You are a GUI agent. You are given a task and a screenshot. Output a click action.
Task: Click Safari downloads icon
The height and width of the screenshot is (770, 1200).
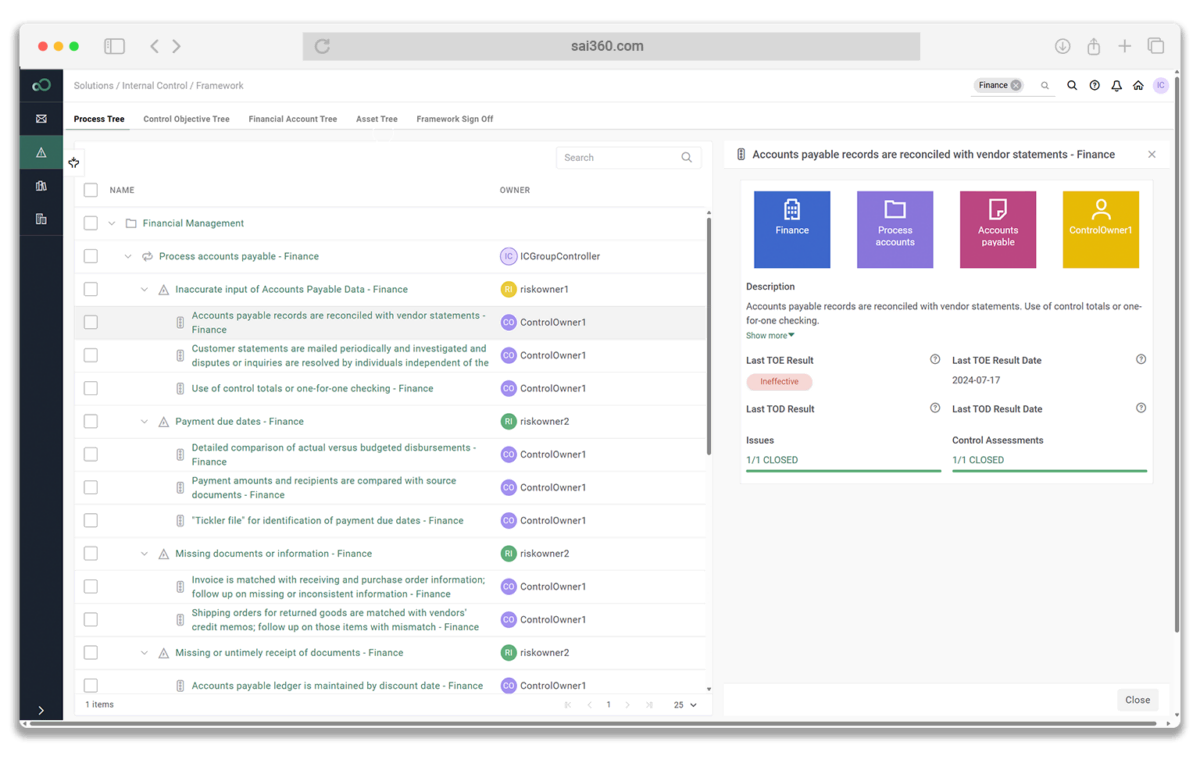1062,46
